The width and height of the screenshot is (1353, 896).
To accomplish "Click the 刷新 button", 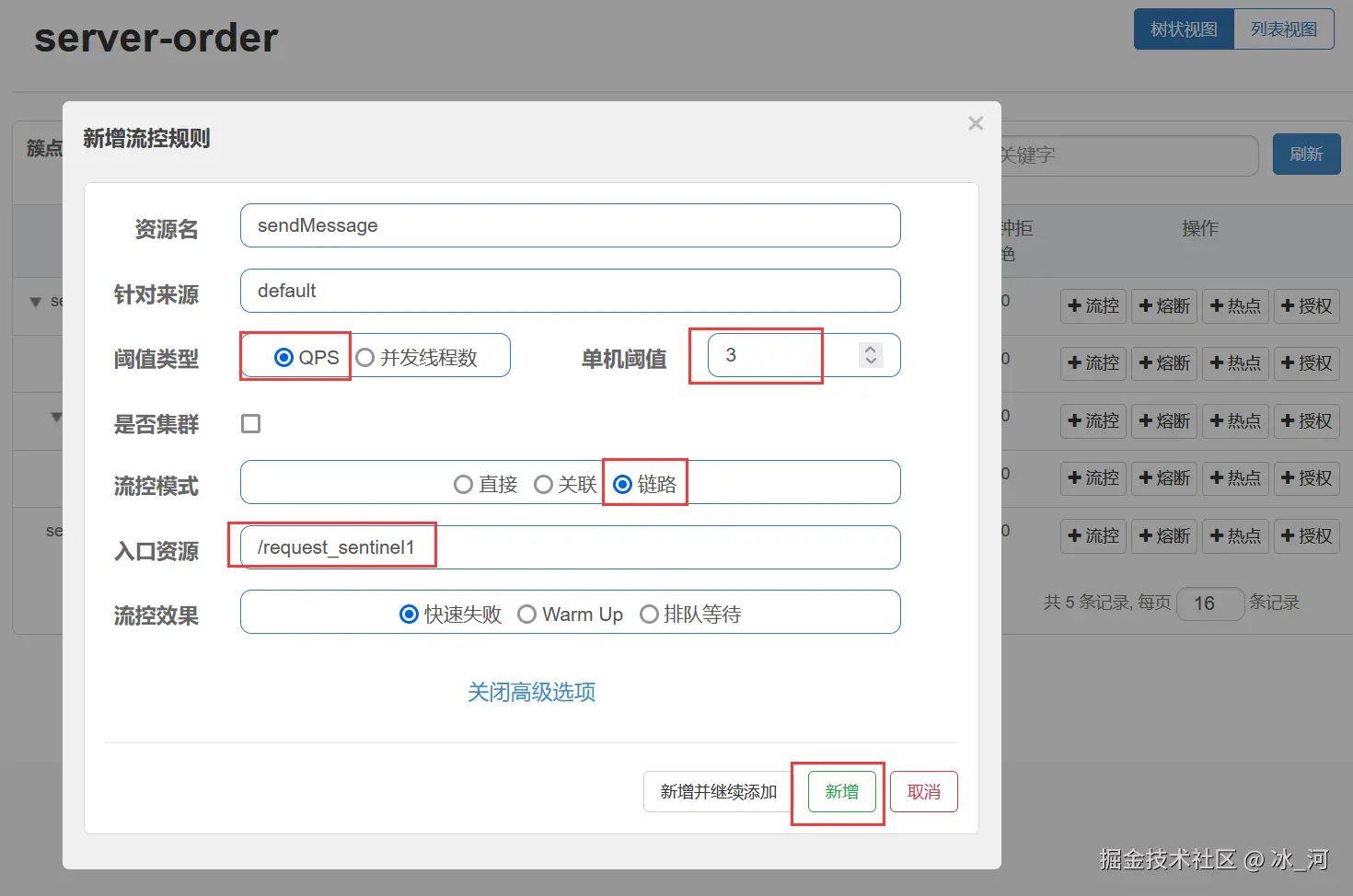I will coord(1306,155).
